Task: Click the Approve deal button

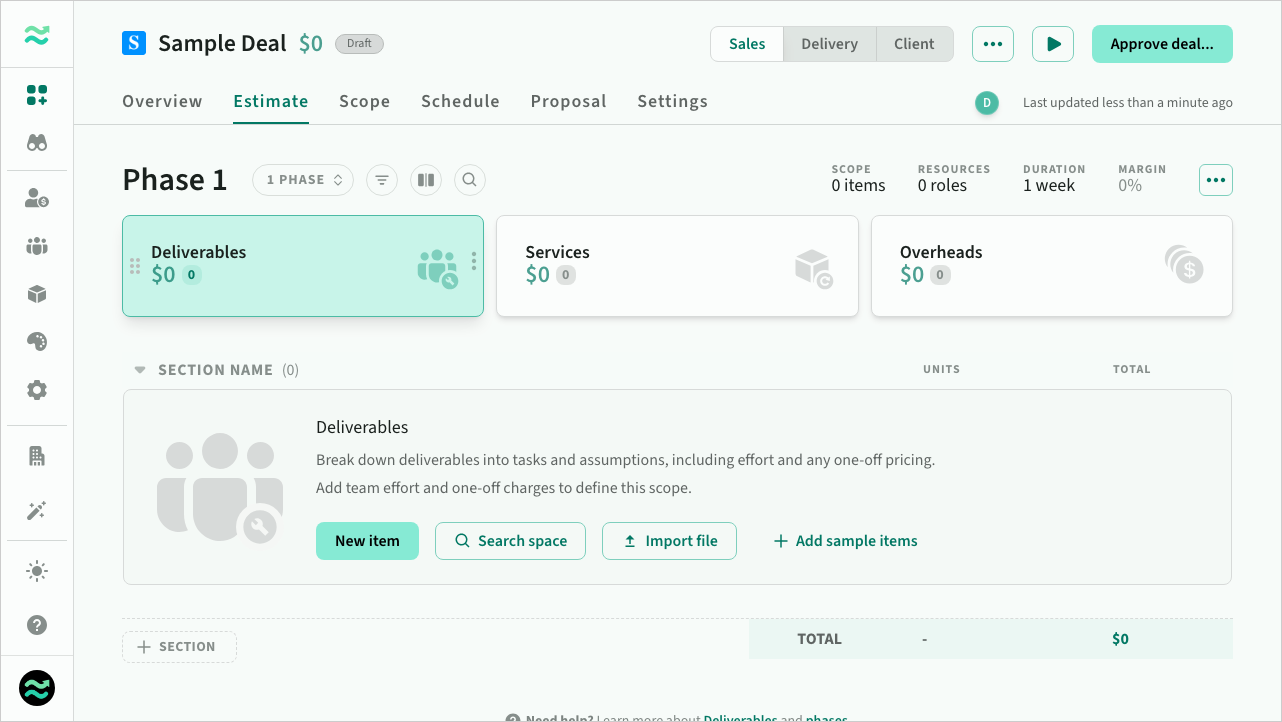Action: pos(1161,44)
